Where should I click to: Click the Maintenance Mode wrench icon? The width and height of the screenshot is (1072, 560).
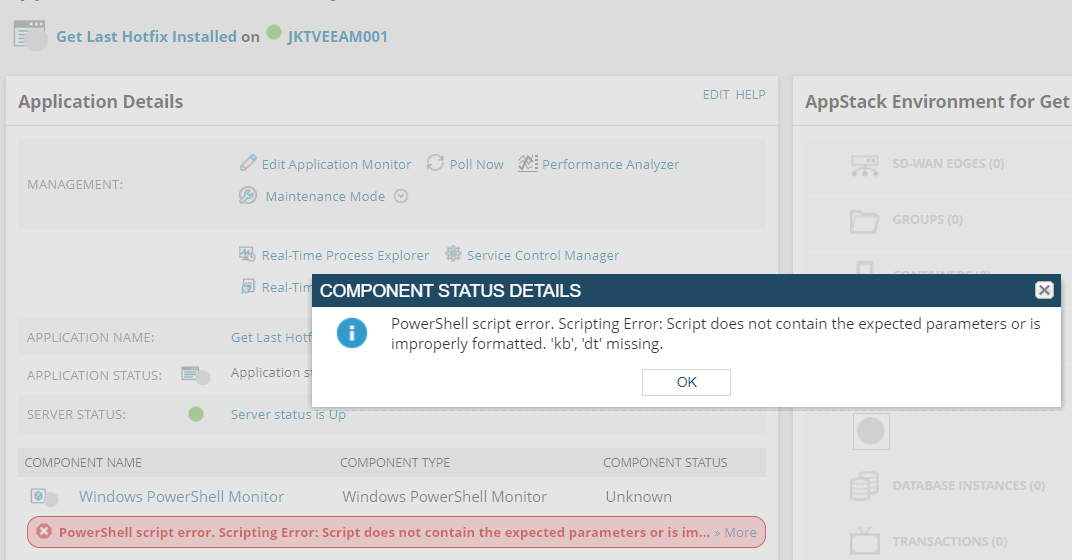247,196
